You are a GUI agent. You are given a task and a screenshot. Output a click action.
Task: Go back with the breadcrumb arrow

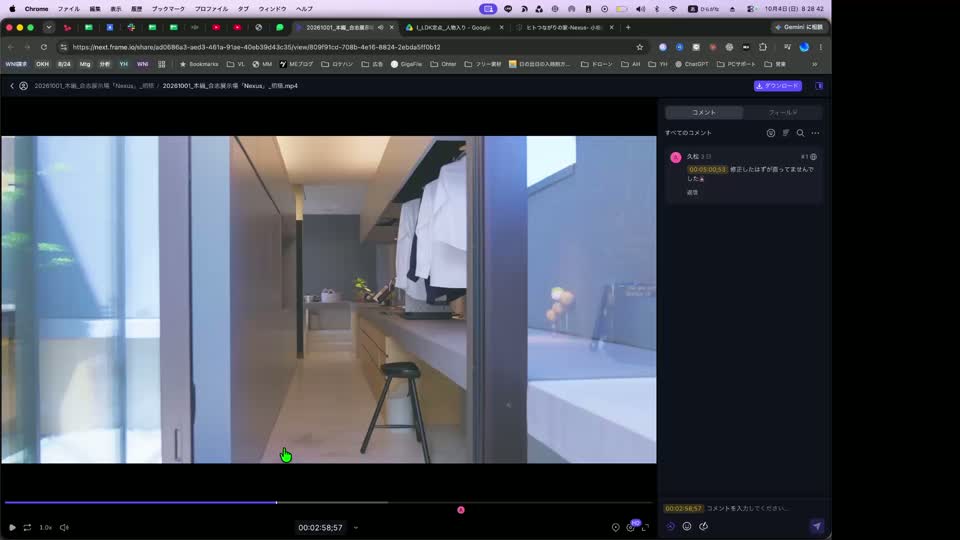click(12, 86)
